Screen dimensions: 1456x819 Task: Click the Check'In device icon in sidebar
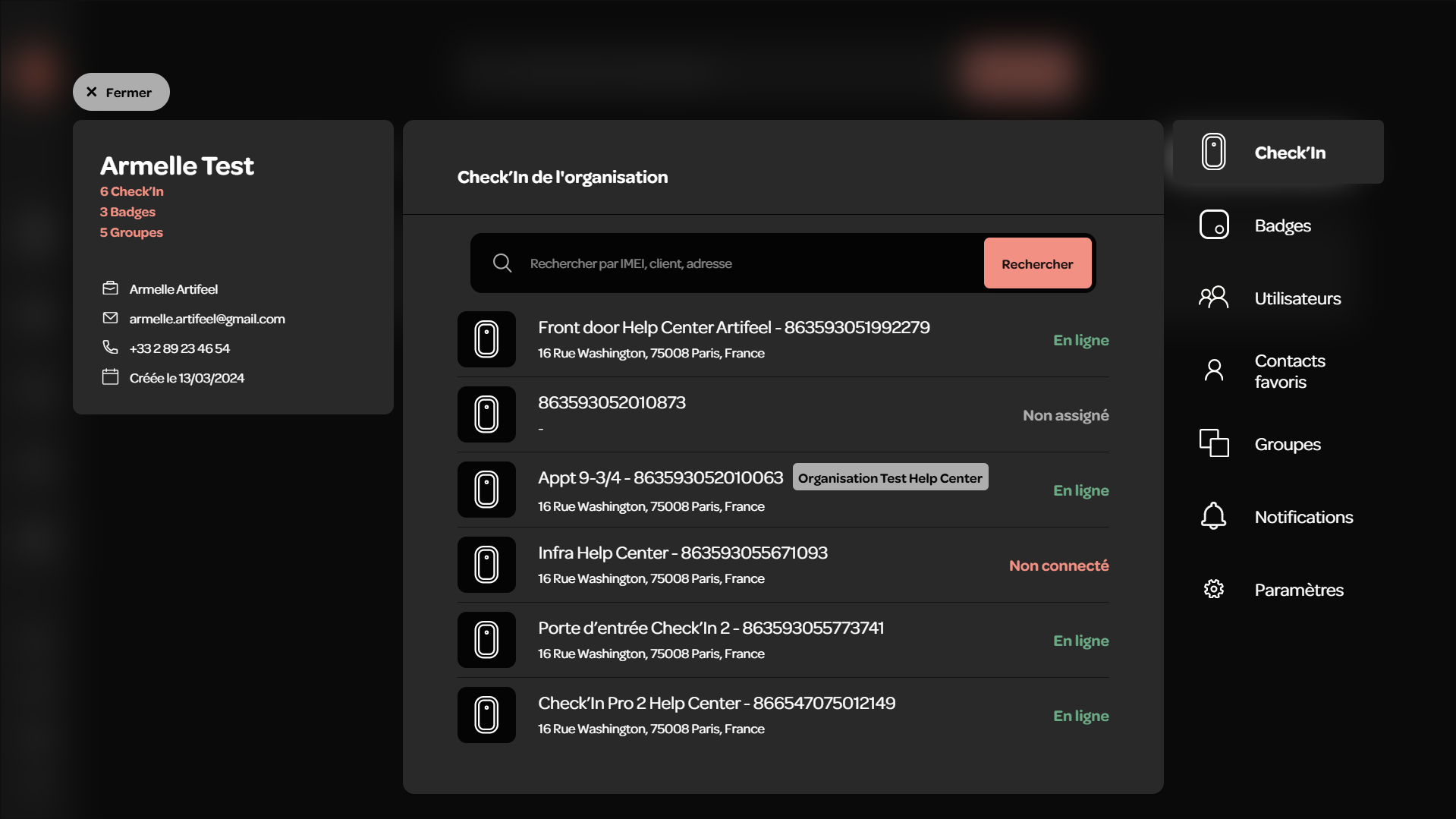click(x=1214, y=152)
